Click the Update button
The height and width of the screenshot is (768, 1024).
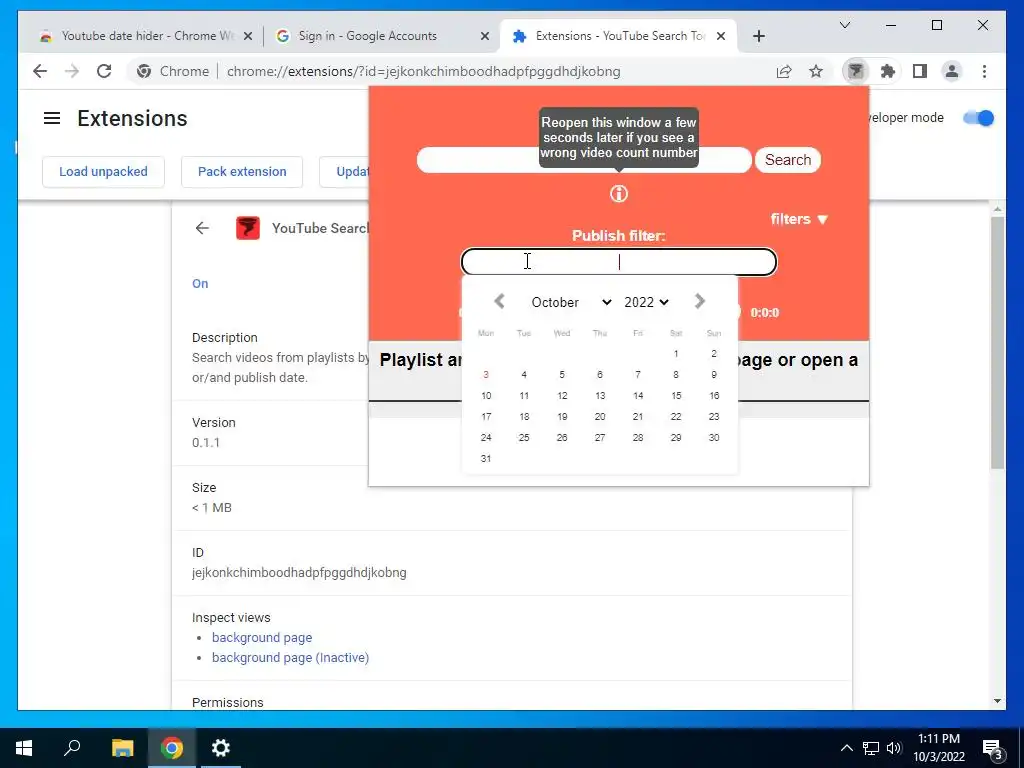(344, 172)
